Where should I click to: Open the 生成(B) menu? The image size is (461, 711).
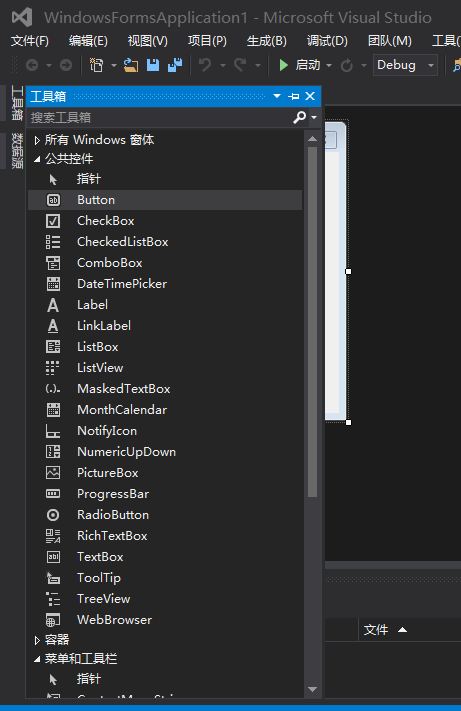point(267,41)
